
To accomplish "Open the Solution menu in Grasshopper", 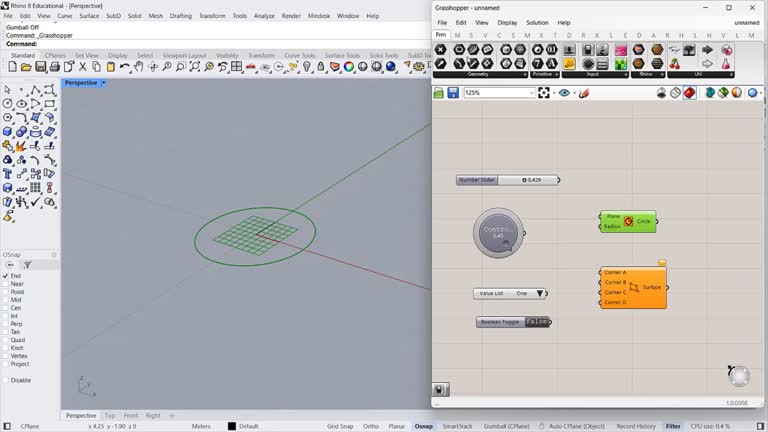I will 537,22.
